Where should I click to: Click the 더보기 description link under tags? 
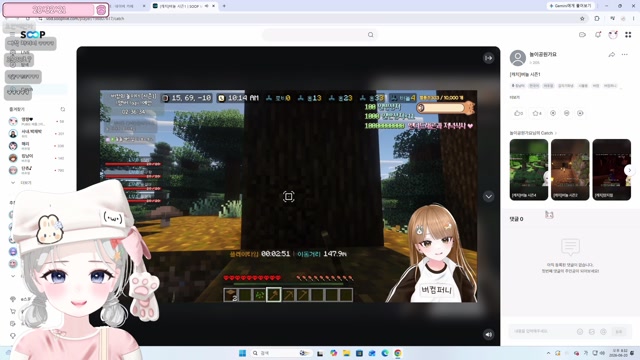515,98
